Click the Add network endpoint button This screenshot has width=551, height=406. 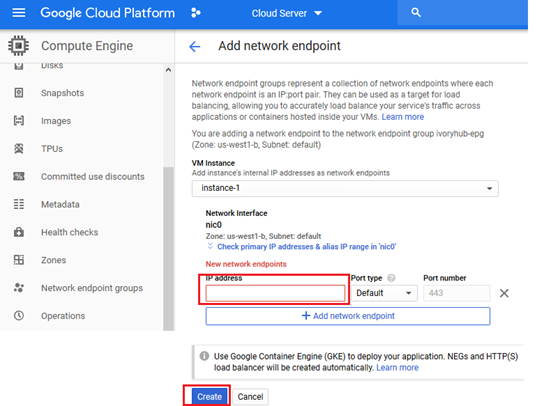tap(348, 316)
